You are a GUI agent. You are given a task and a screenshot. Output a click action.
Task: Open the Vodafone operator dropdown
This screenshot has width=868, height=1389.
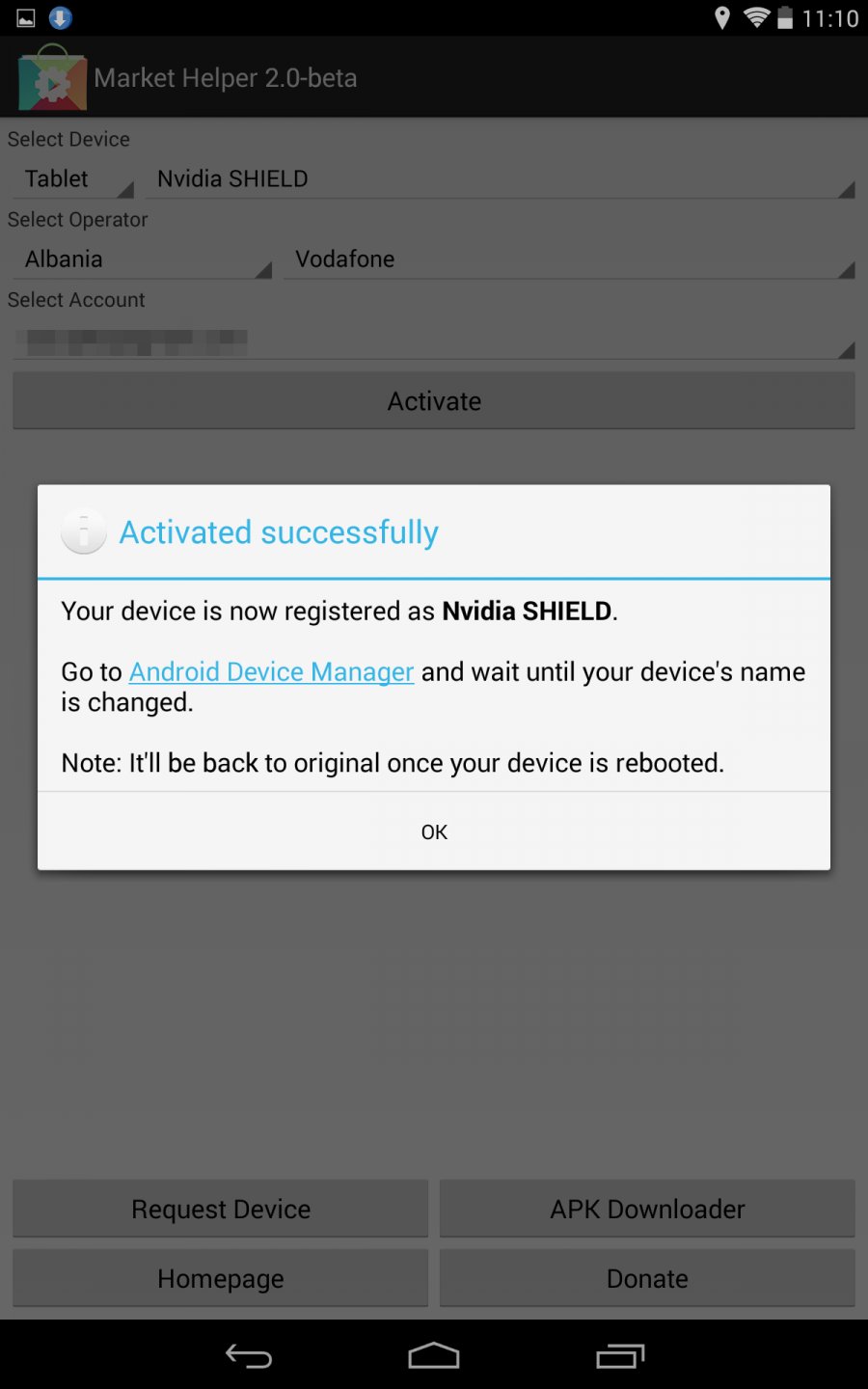569,259
